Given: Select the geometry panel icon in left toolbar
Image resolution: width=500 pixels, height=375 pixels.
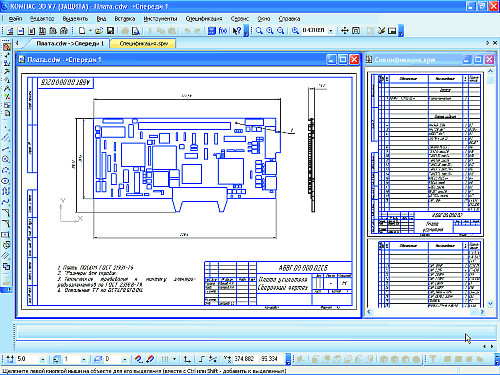Looking at the screenshot, I should point(7,47).
